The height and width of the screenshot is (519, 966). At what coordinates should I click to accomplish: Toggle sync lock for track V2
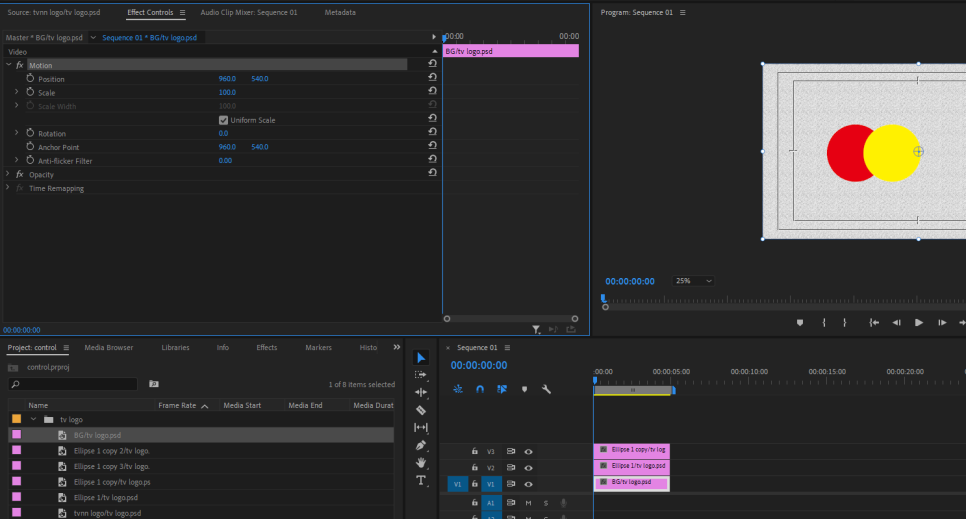[x=511, y=468]
